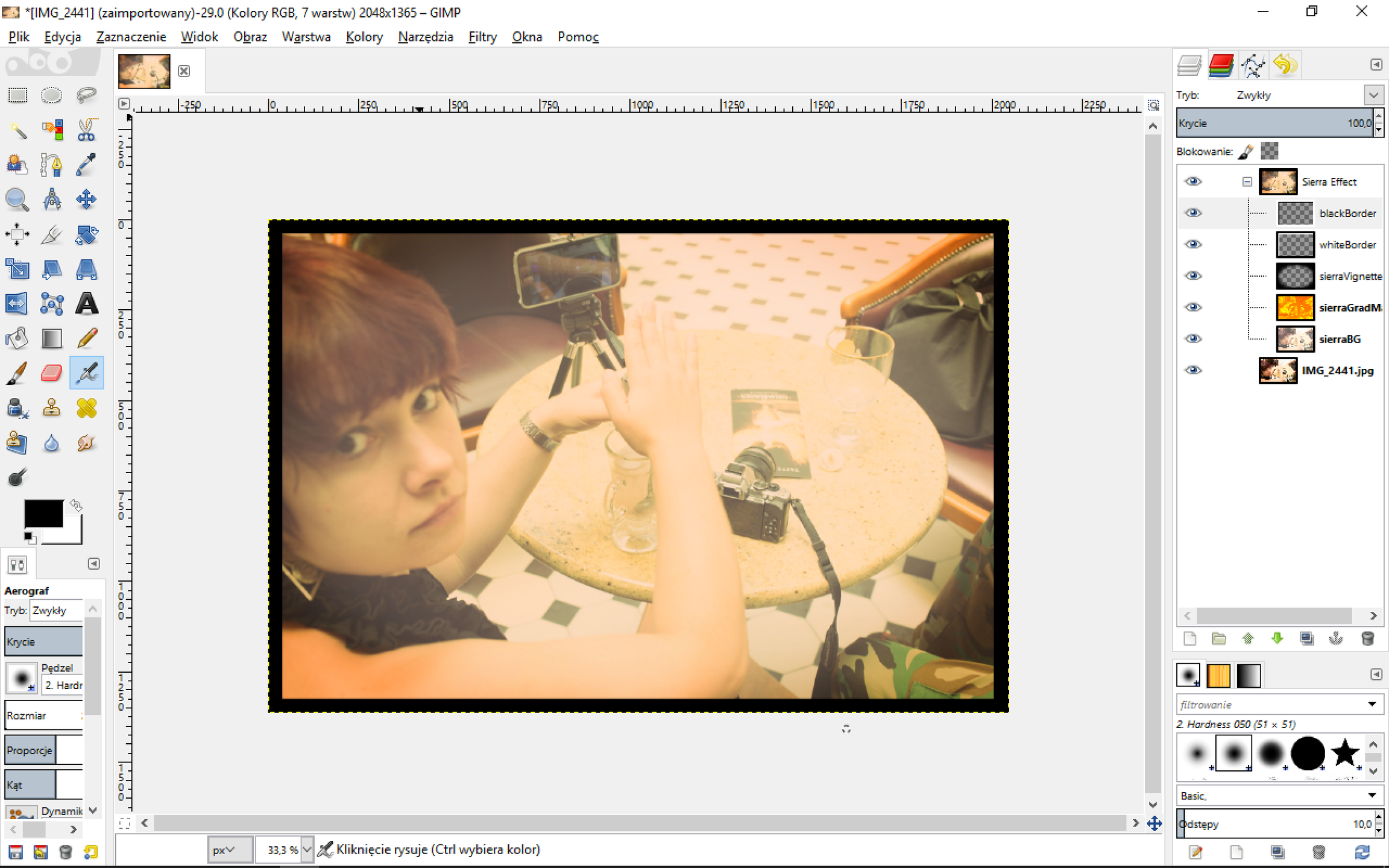Hide the IMG_2441.jpg layer
This screenshot has height=868, width=1389.
coord(1193,370)
